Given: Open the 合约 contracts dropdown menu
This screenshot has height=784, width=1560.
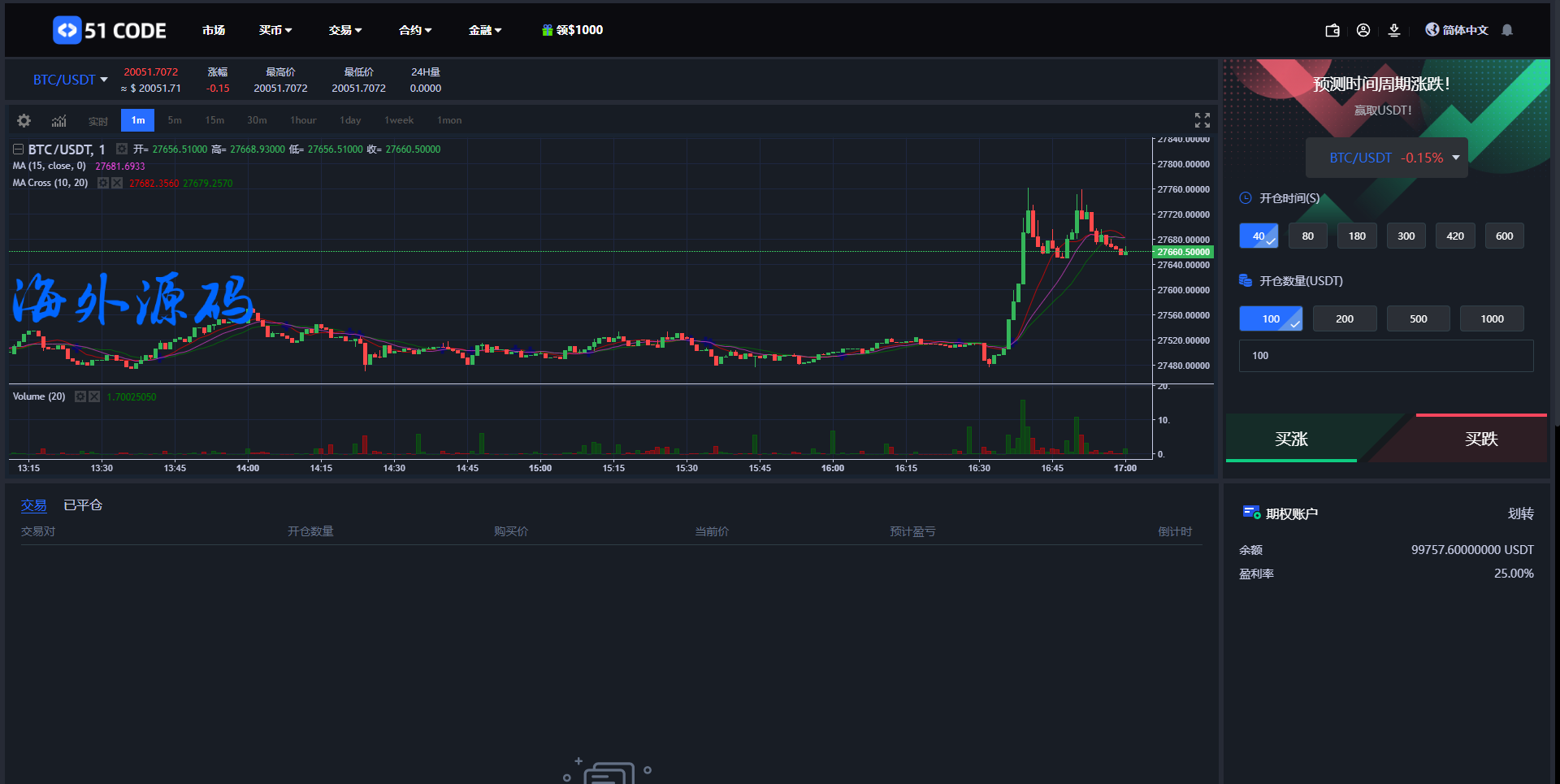Looking at the screenshot, I should (x=414, y=30).
